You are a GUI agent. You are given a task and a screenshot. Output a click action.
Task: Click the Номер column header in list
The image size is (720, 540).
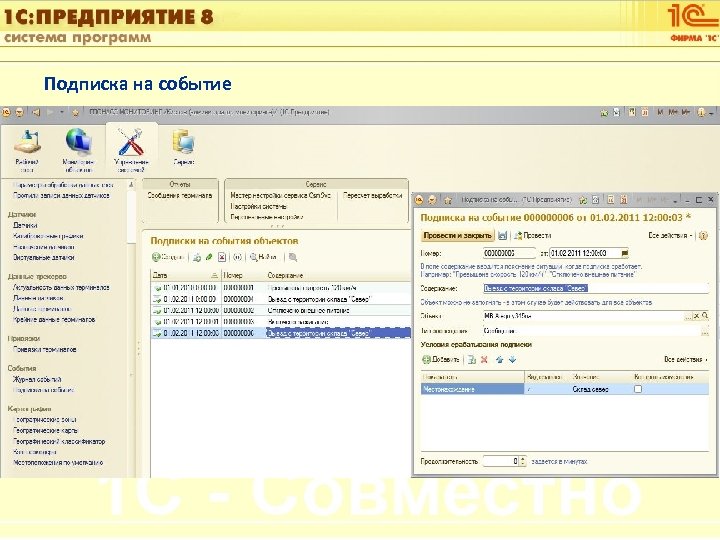[x=243, y=276]
